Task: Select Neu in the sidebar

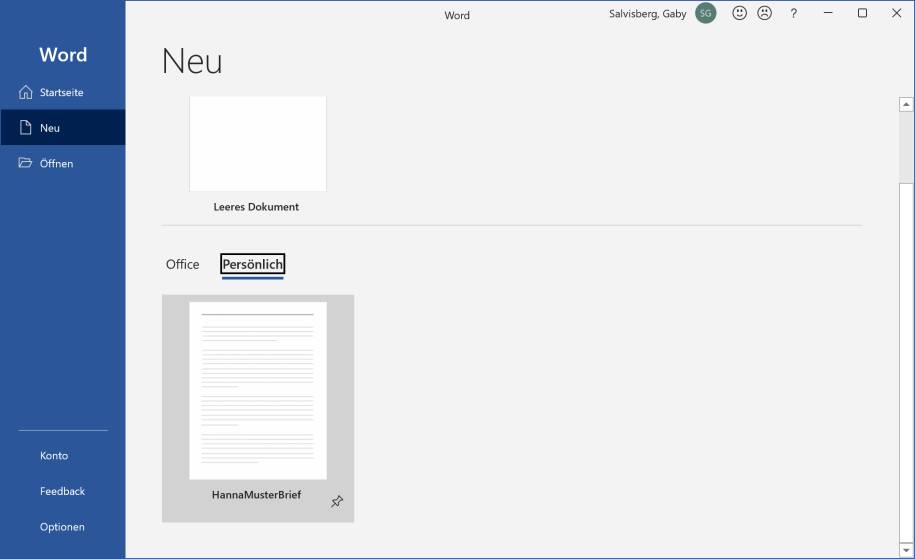Action: [x=62, y=128]
